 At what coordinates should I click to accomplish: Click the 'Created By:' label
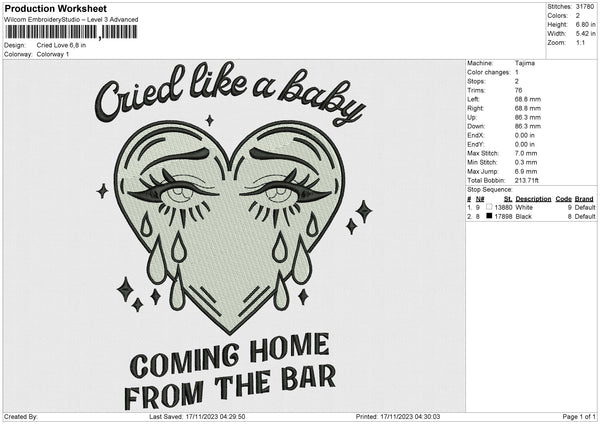pos(21,417)
